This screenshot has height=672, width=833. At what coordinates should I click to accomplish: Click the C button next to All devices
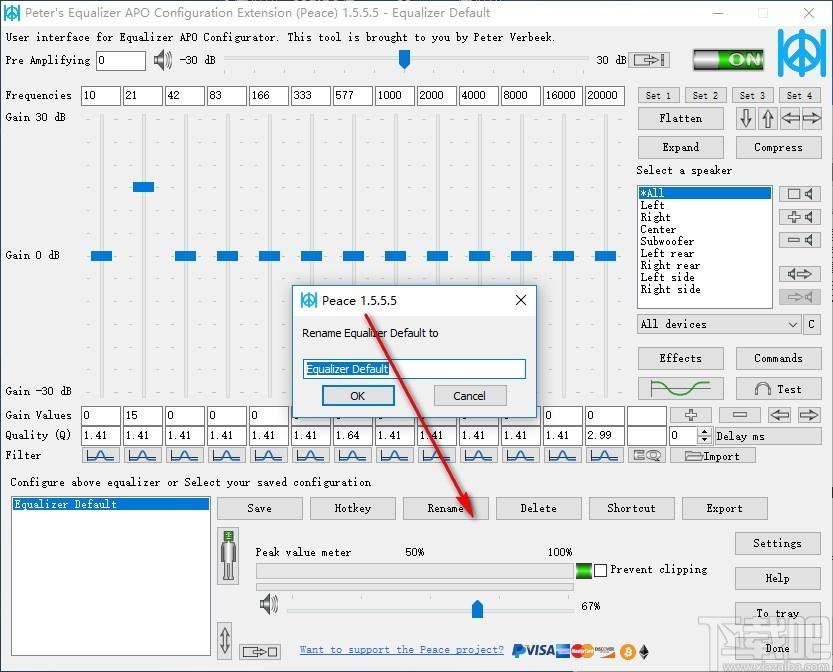click(811, 324)
